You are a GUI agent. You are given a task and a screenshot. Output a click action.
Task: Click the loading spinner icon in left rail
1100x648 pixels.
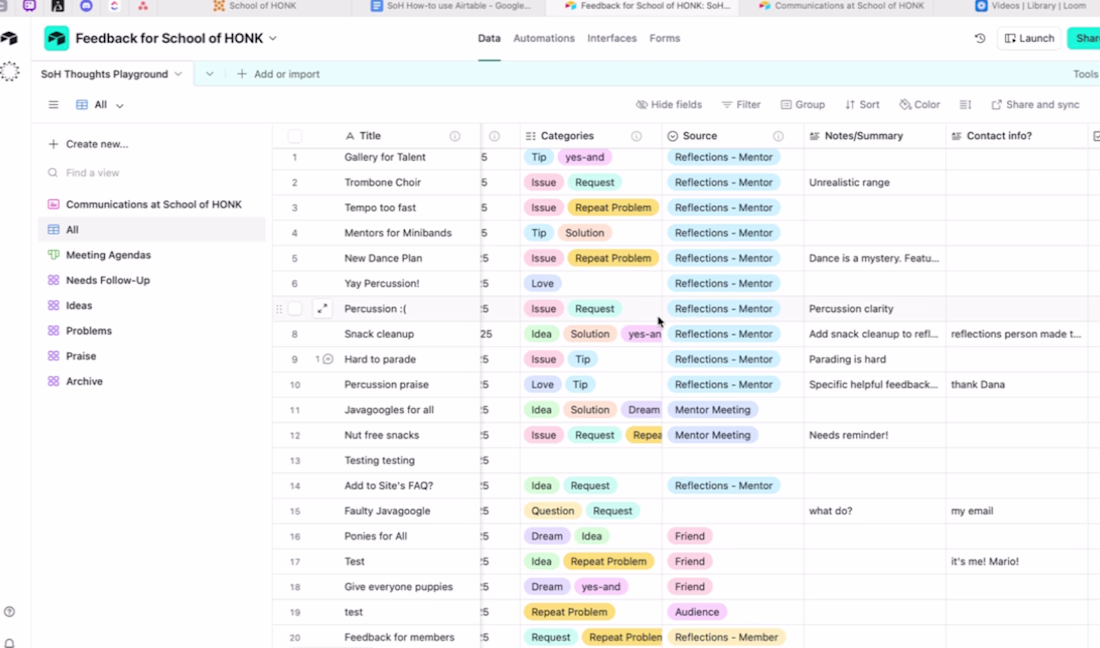click(x=10, y=72)
